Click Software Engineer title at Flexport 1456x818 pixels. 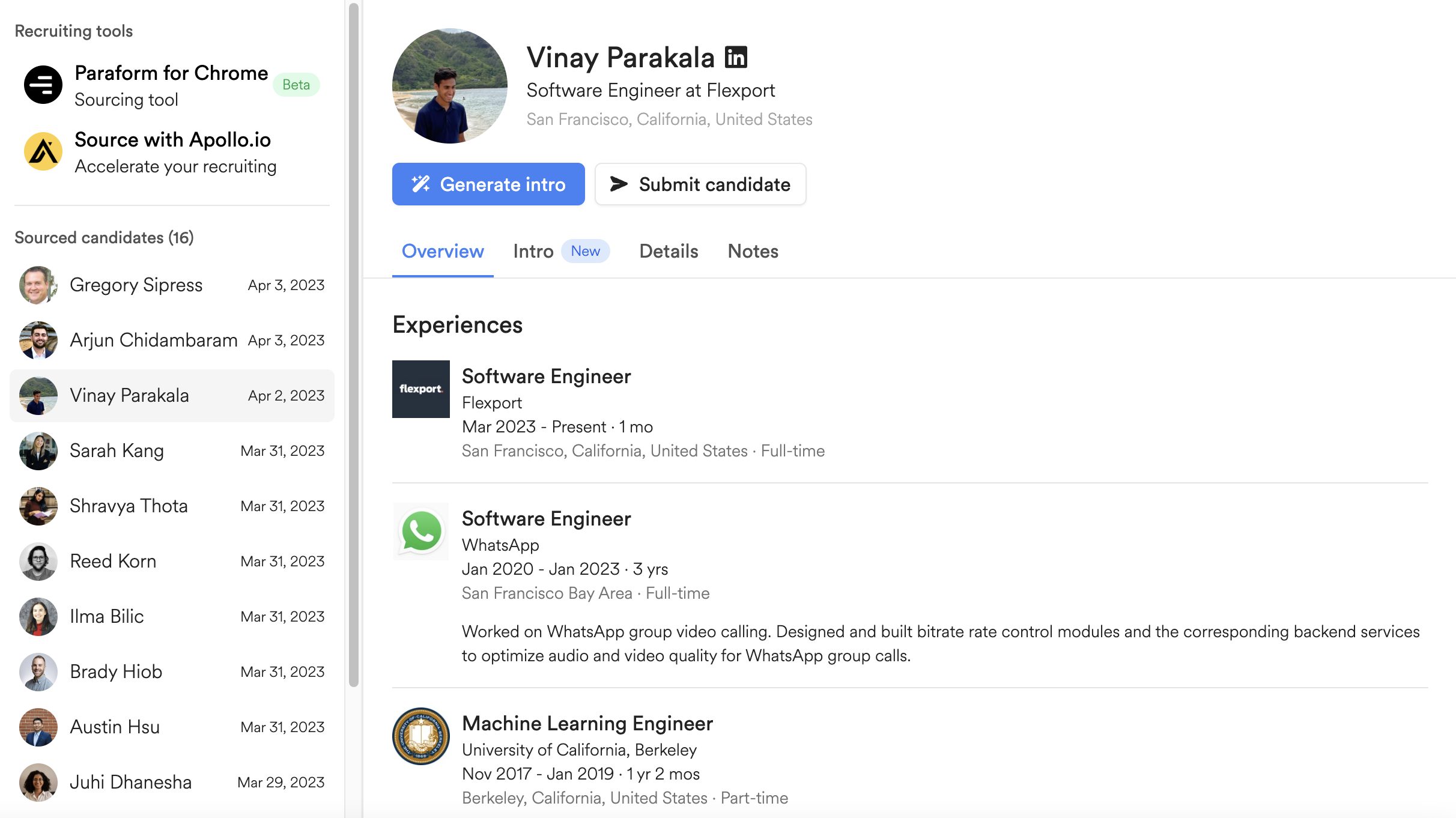[546, 376]
